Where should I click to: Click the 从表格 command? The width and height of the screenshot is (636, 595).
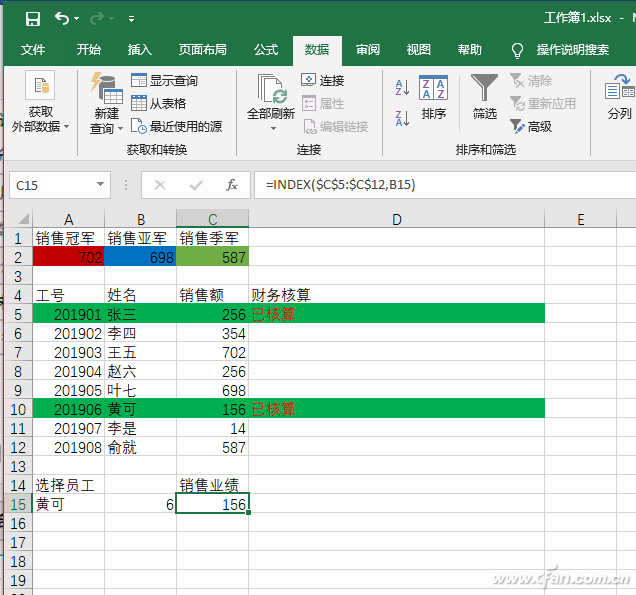coord(158,103)
